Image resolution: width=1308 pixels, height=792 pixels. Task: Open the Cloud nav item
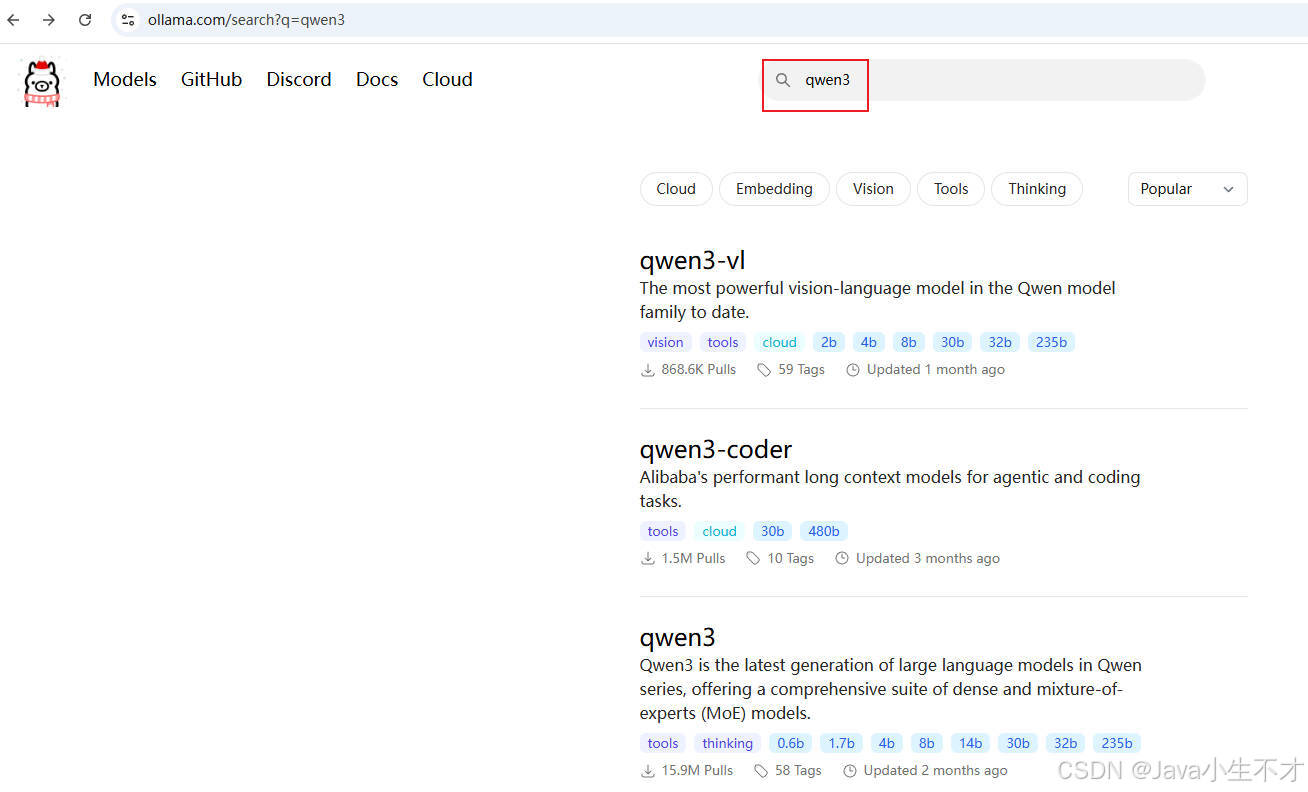pyautogui.click(x=447, y=80)
